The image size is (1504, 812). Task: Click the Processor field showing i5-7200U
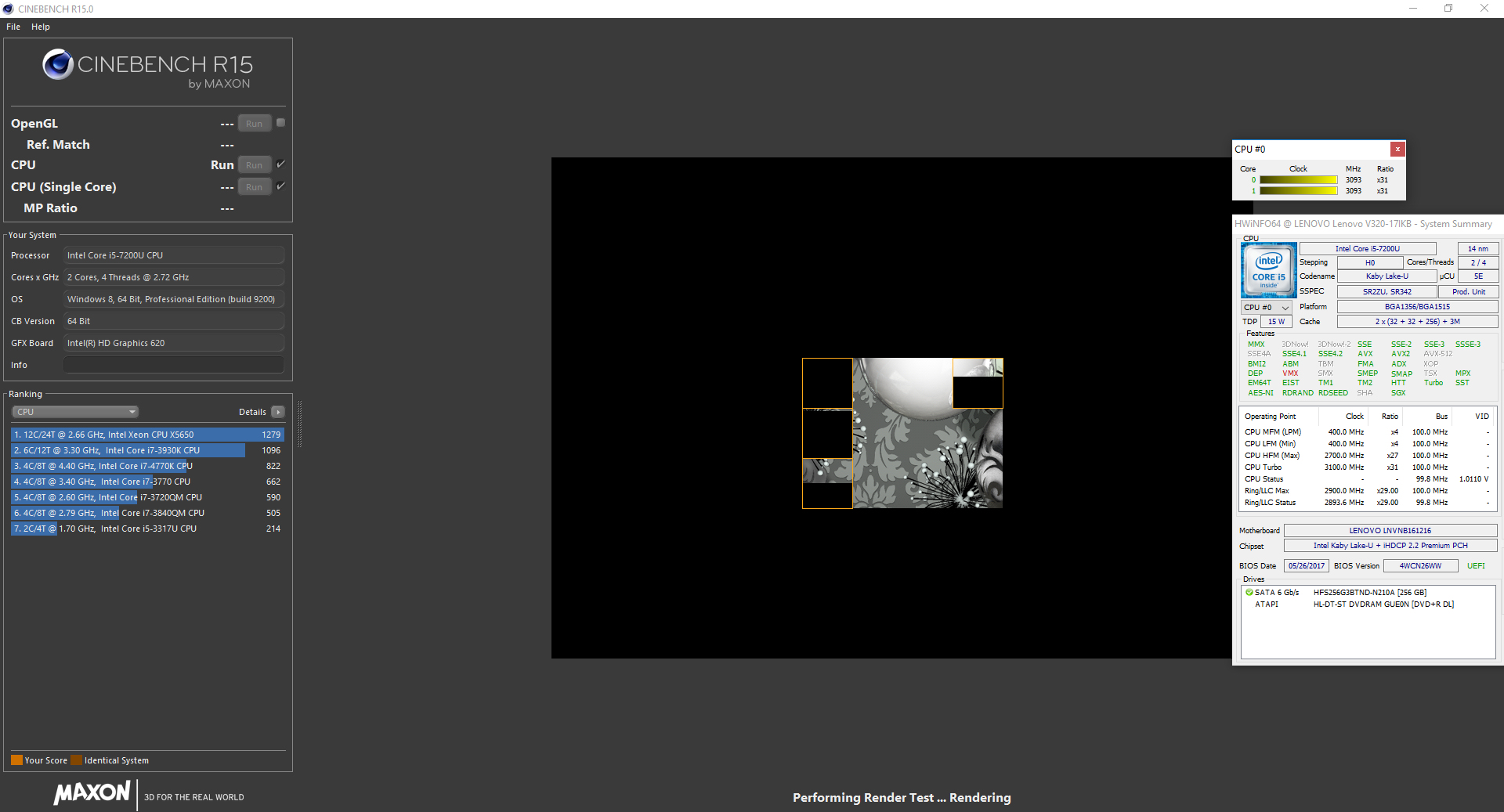click(x=173, y=255)
